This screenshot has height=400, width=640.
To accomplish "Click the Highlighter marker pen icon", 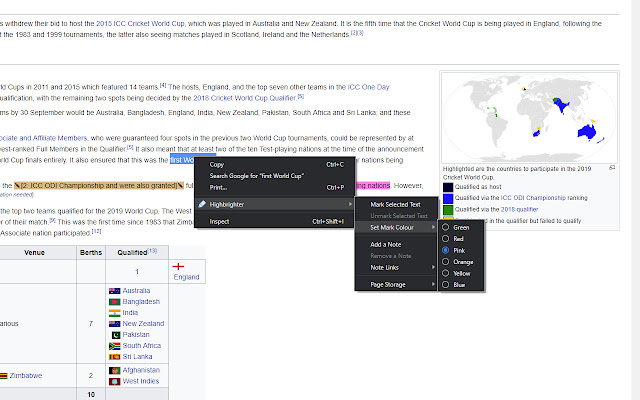I will point(201,204).
